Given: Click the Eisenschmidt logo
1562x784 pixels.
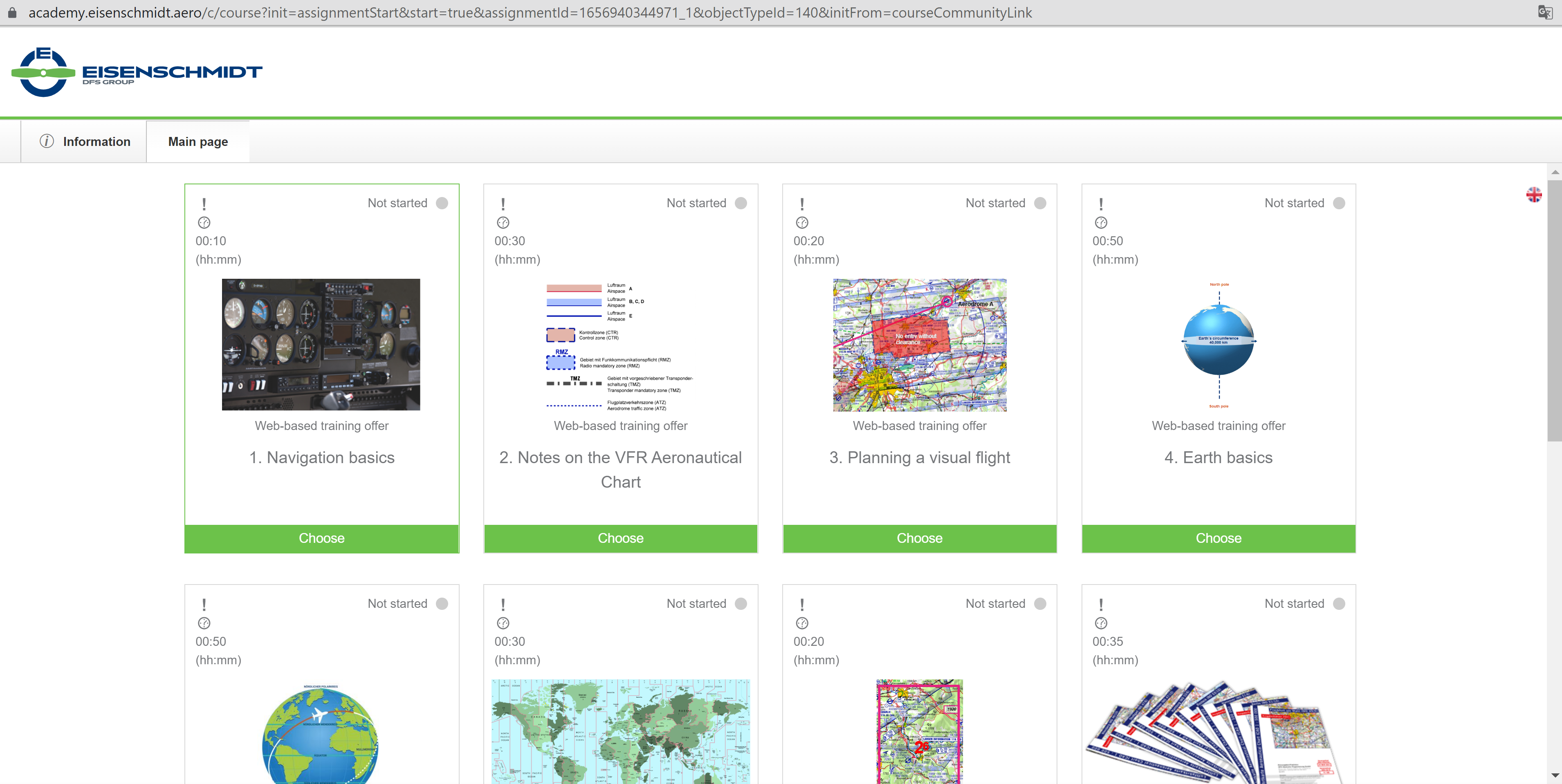Looking at the screenshot, I should click(x=137, y=72).
